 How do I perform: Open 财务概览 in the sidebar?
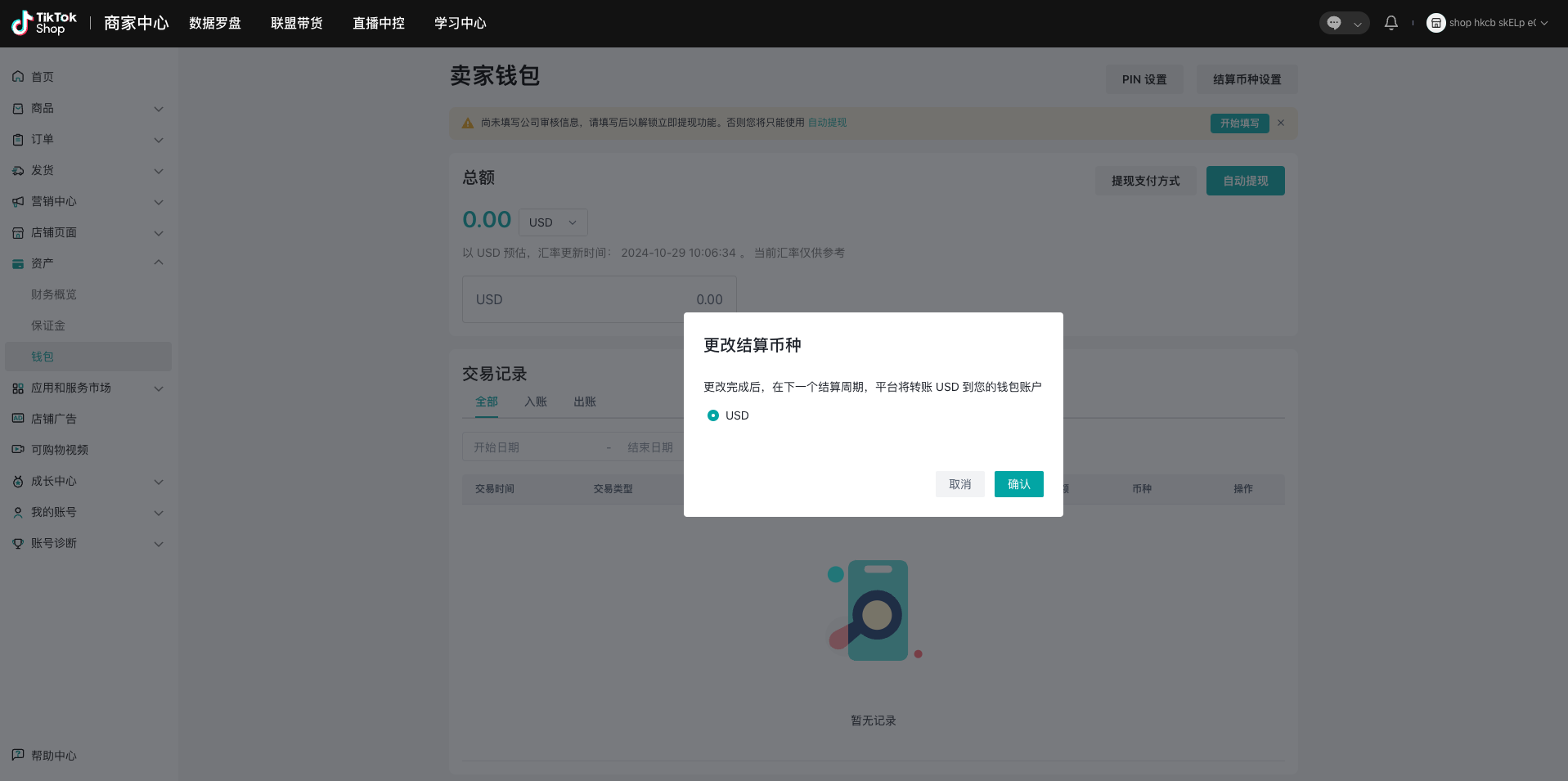[54, 294]
